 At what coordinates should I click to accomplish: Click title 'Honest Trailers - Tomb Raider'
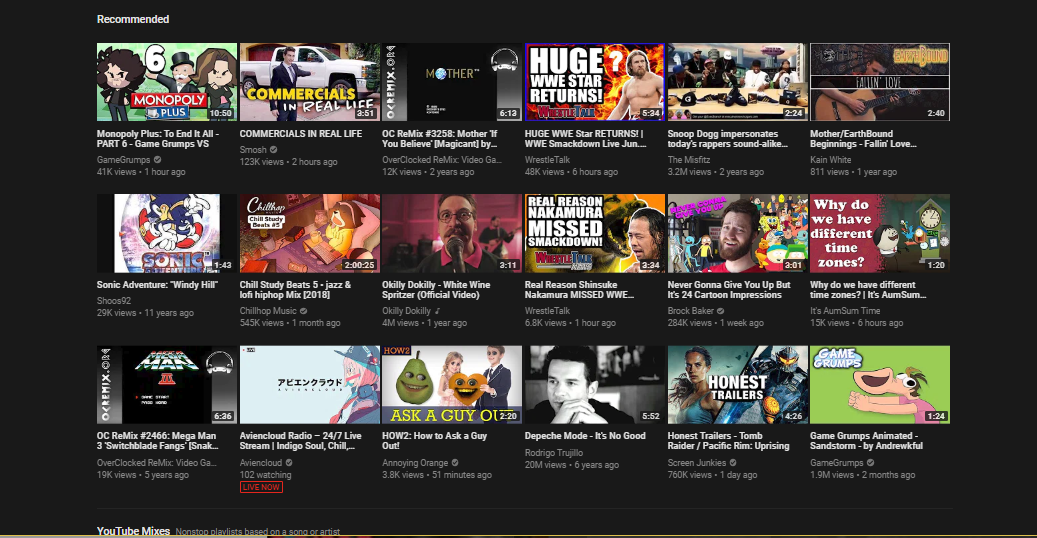[x=728, y=441]
